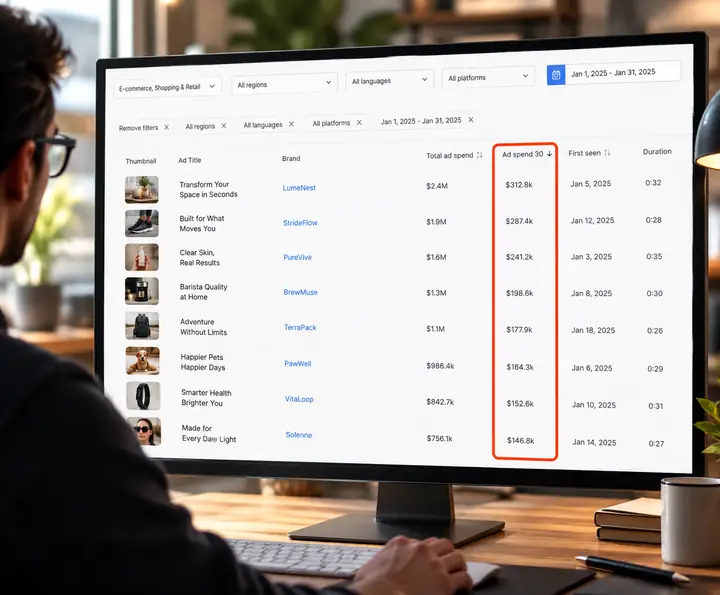Screen dimensions: 720x595
Task: Remove the All regions filter chip
Action: (x=224, y=126)
